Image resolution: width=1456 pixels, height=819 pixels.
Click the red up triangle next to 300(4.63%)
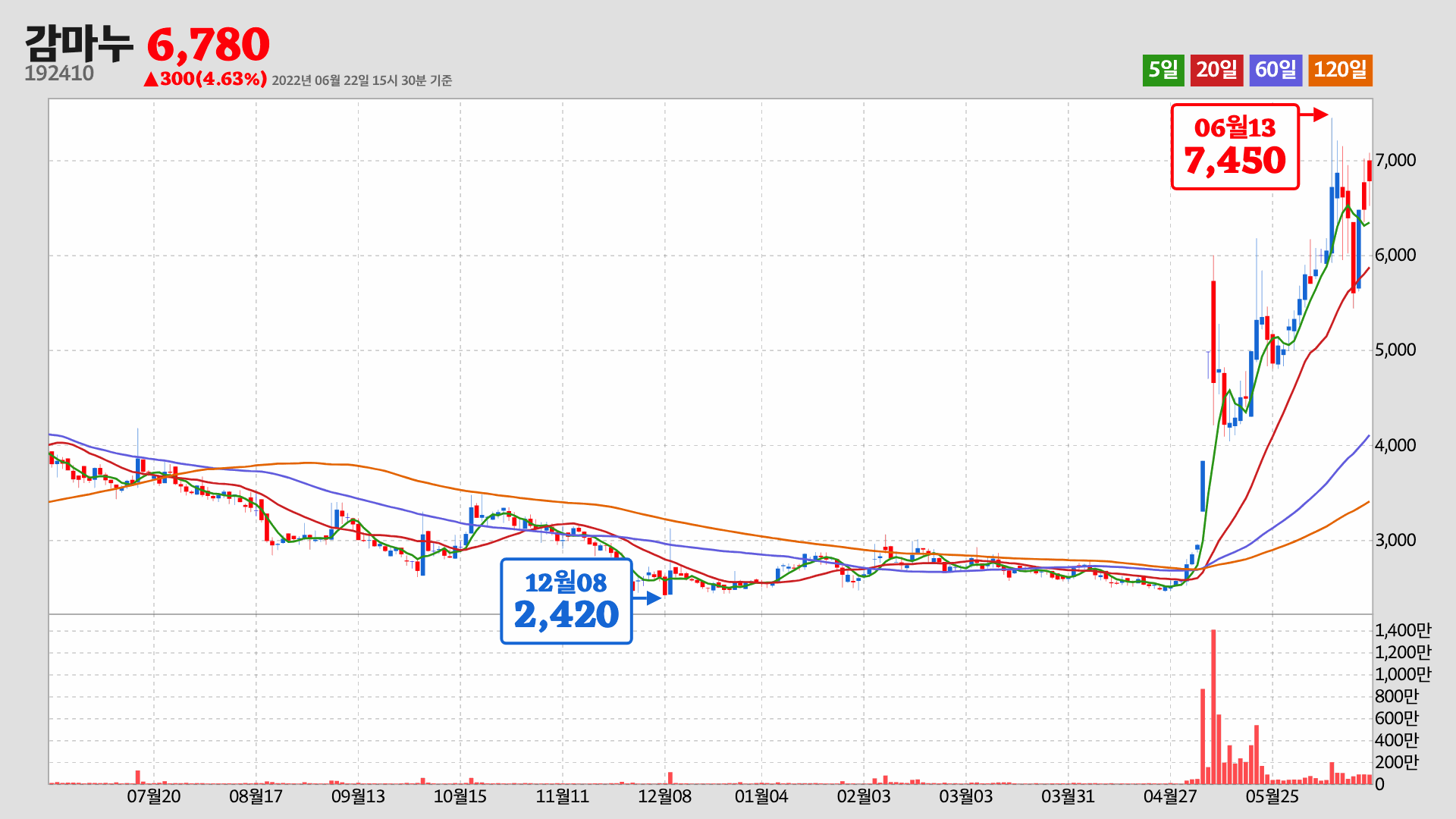151,79
